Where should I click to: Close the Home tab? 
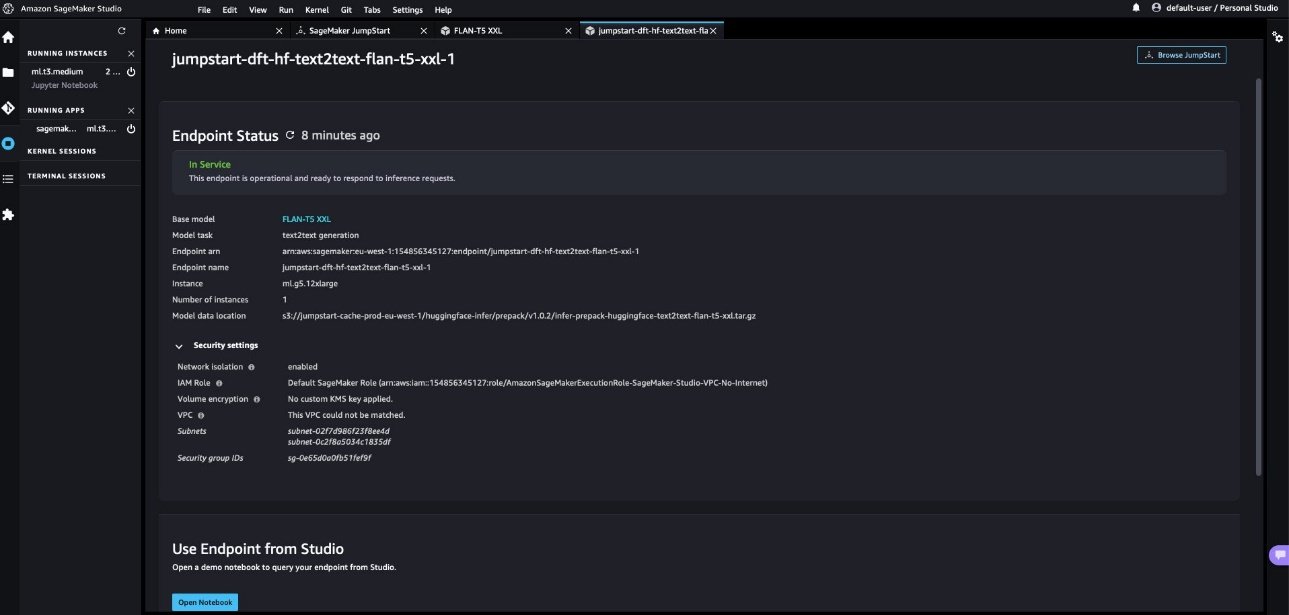coord(279,31)
